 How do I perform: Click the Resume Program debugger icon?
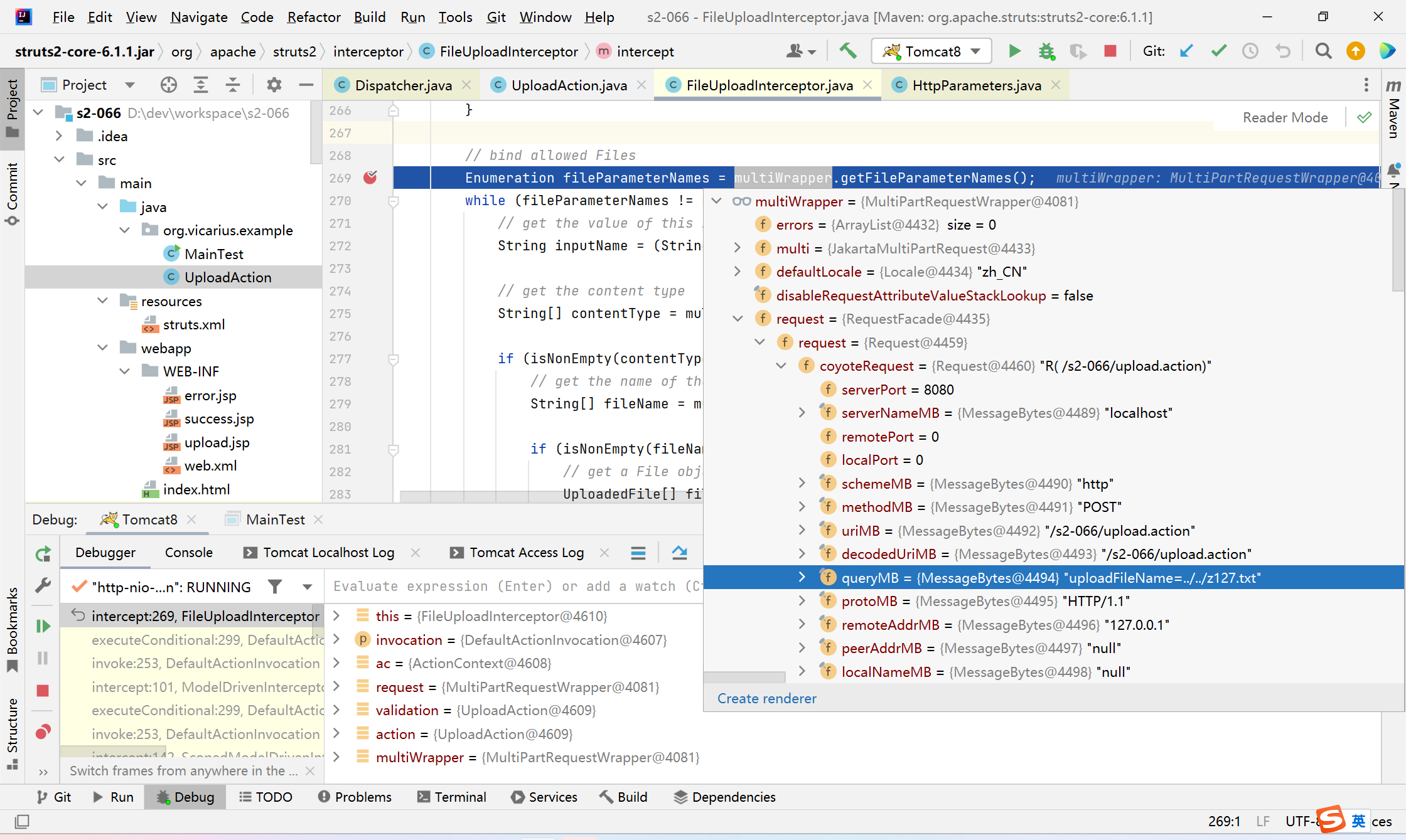pos(43,625)
